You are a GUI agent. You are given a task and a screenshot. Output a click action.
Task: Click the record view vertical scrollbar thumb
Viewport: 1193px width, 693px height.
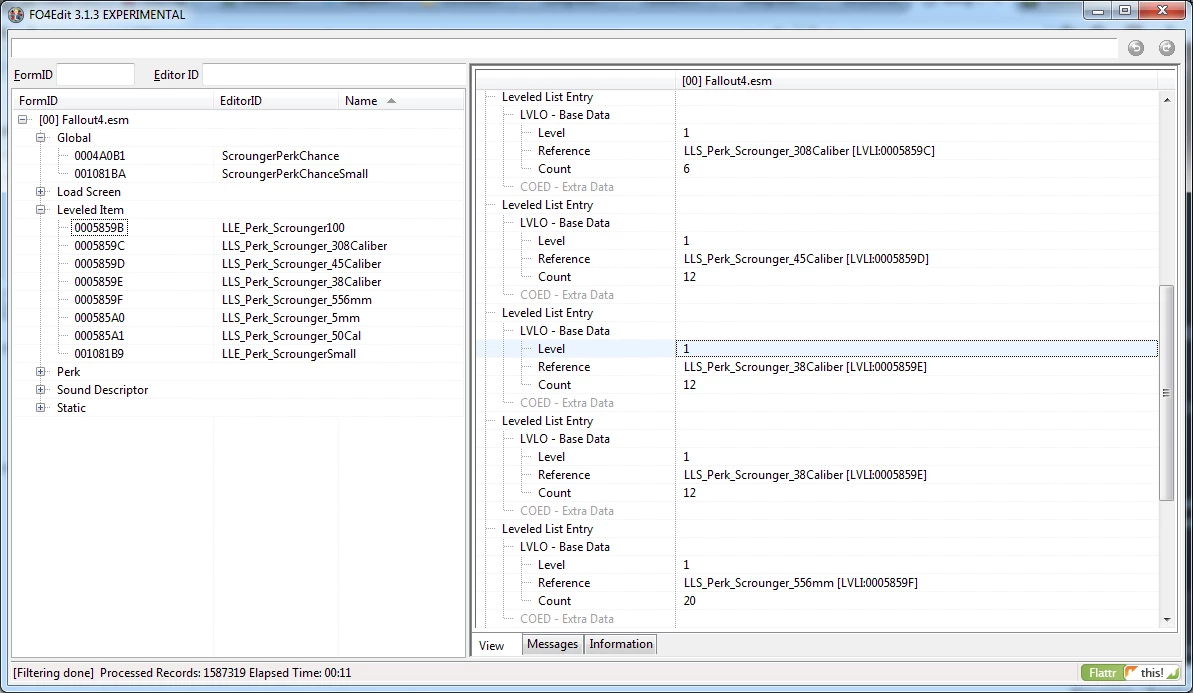click(x=1166, y=393)
